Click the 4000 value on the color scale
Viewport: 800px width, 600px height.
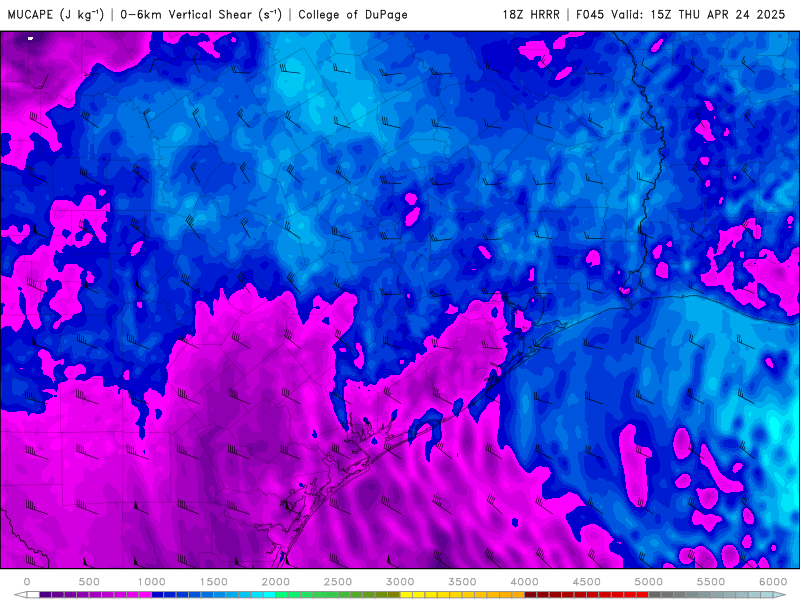click(524, 582)
